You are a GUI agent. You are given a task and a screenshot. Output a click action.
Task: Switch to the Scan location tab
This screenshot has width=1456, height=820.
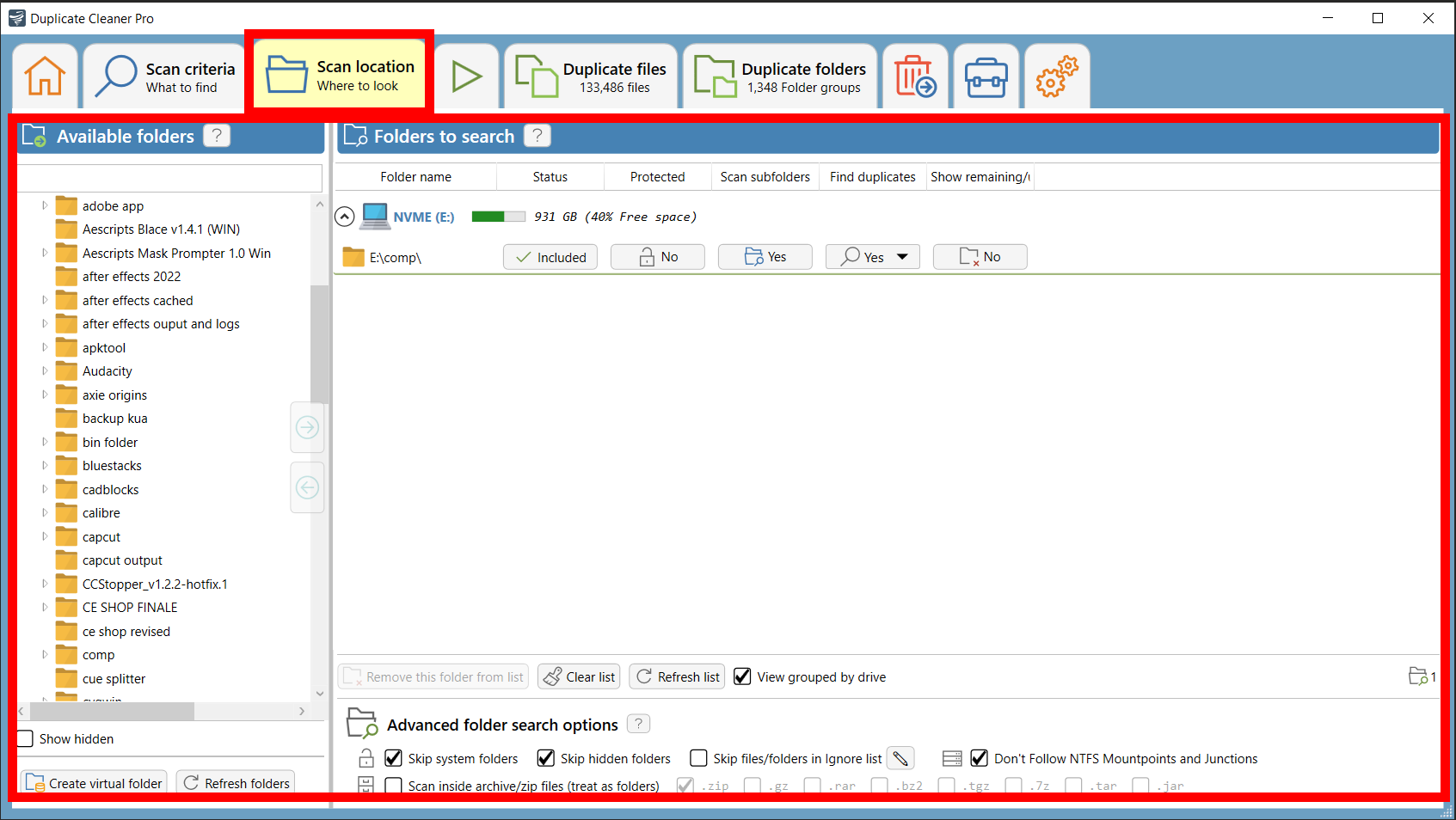click(339, 76)
